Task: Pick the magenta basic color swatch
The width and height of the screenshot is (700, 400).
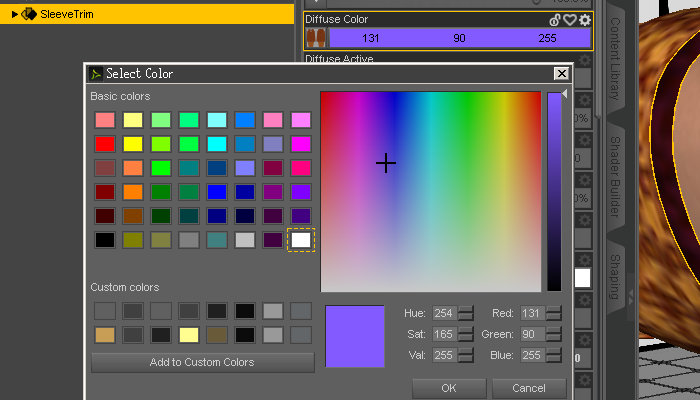Action: [x=301, y=144]
